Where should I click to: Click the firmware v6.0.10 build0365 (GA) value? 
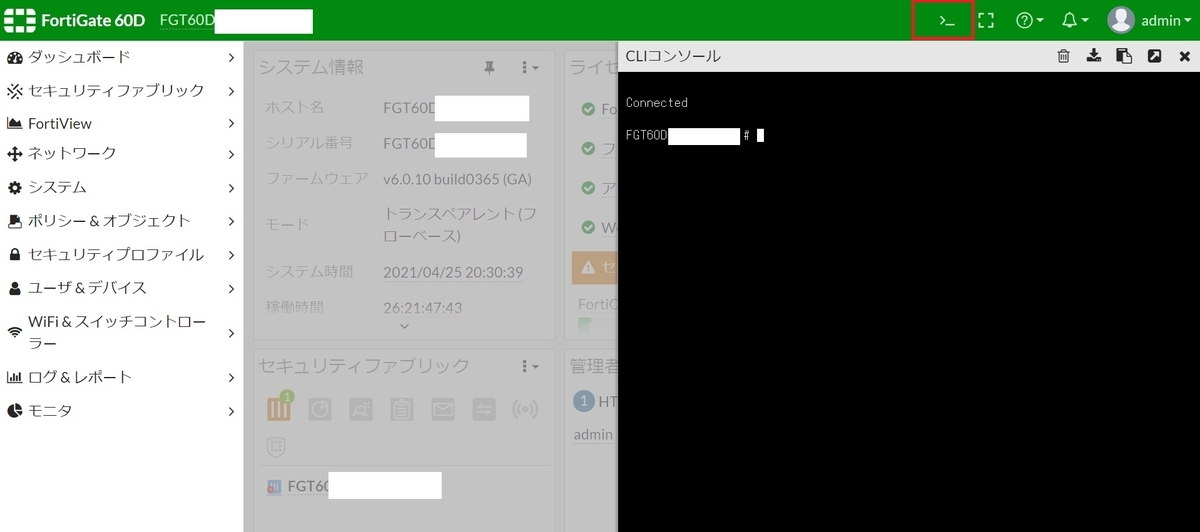coord(458,180)
